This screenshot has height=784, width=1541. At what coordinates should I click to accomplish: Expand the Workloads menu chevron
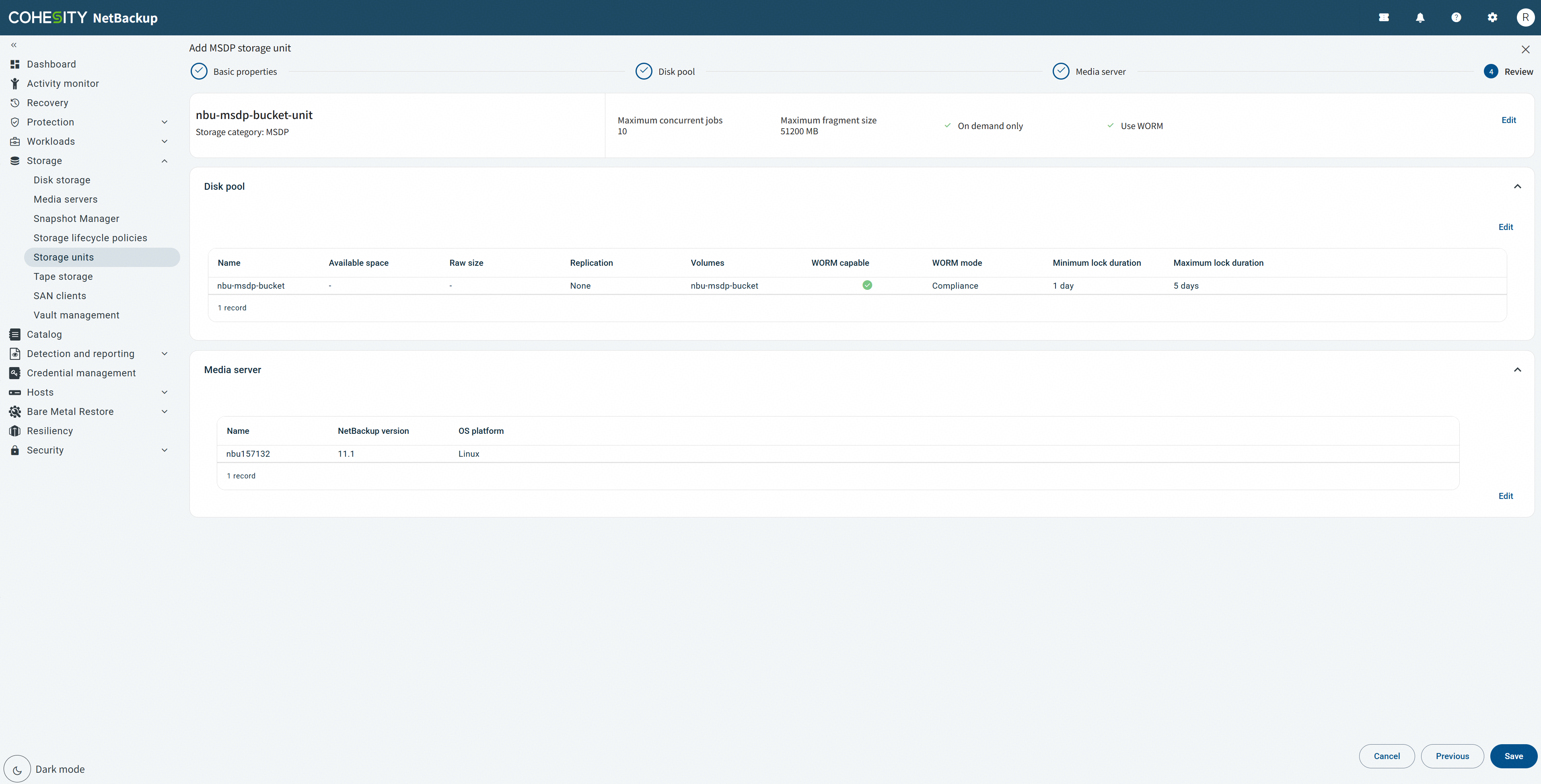(x=165, y=142)
